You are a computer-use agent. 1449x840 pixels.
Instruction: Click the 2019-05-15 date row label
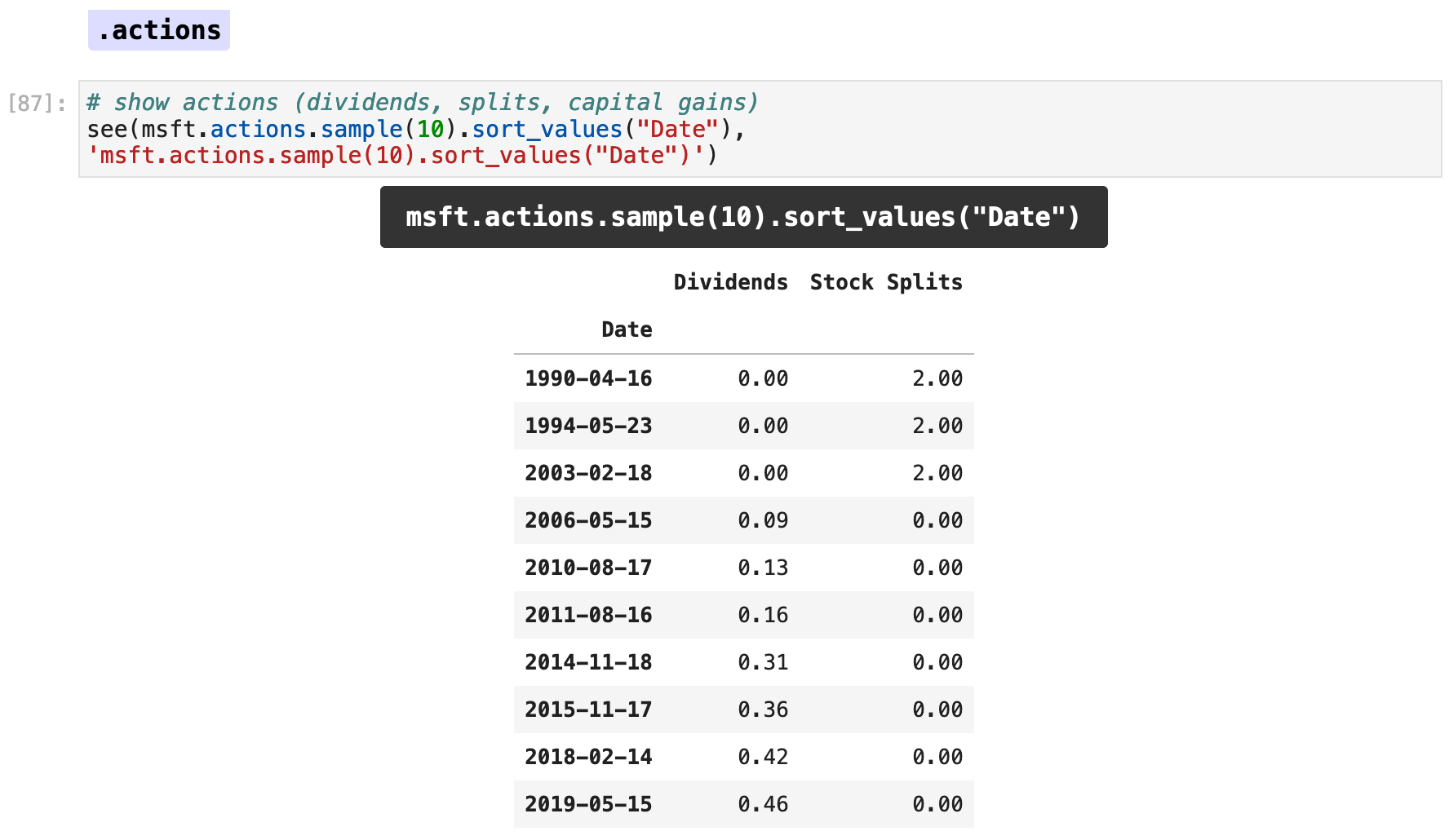588,804
